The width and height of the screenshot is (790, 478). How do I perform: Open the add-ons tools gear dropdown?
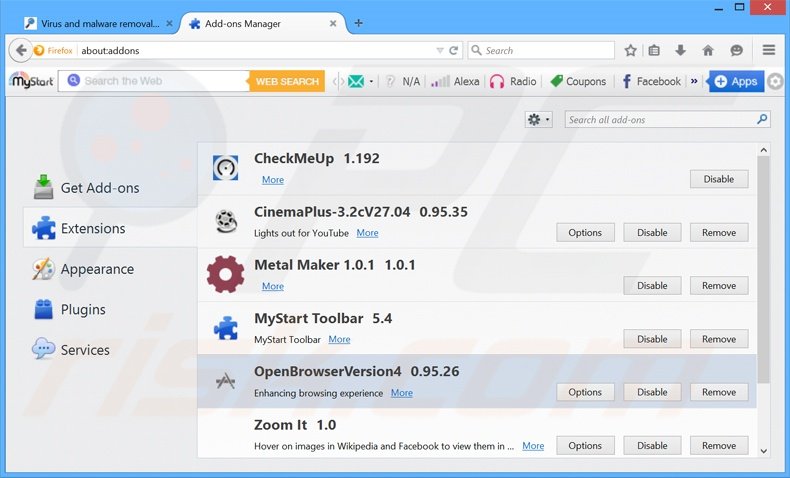tap(539, 119)
